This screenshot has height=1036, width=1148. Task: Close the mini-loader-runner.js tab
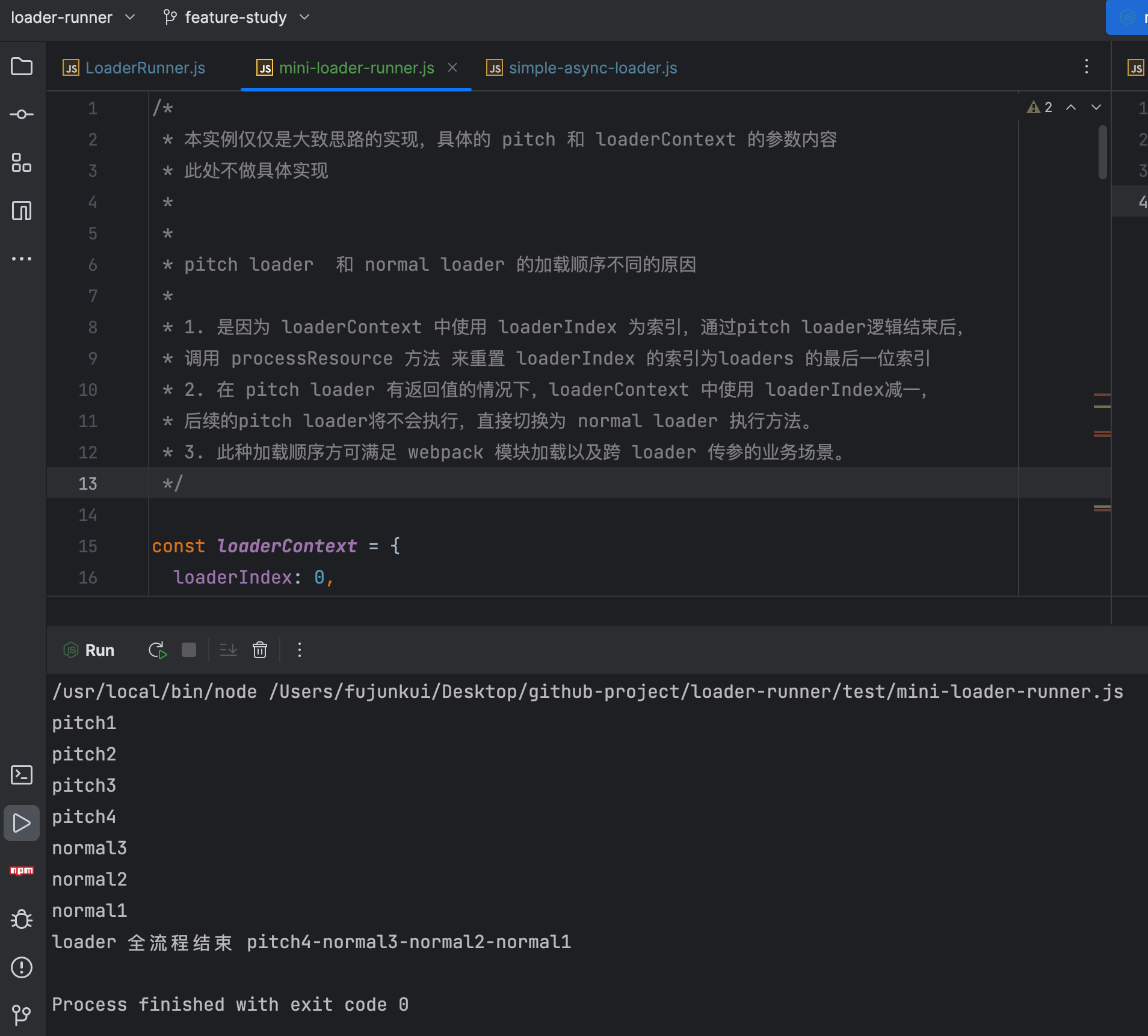coord(452,68)
